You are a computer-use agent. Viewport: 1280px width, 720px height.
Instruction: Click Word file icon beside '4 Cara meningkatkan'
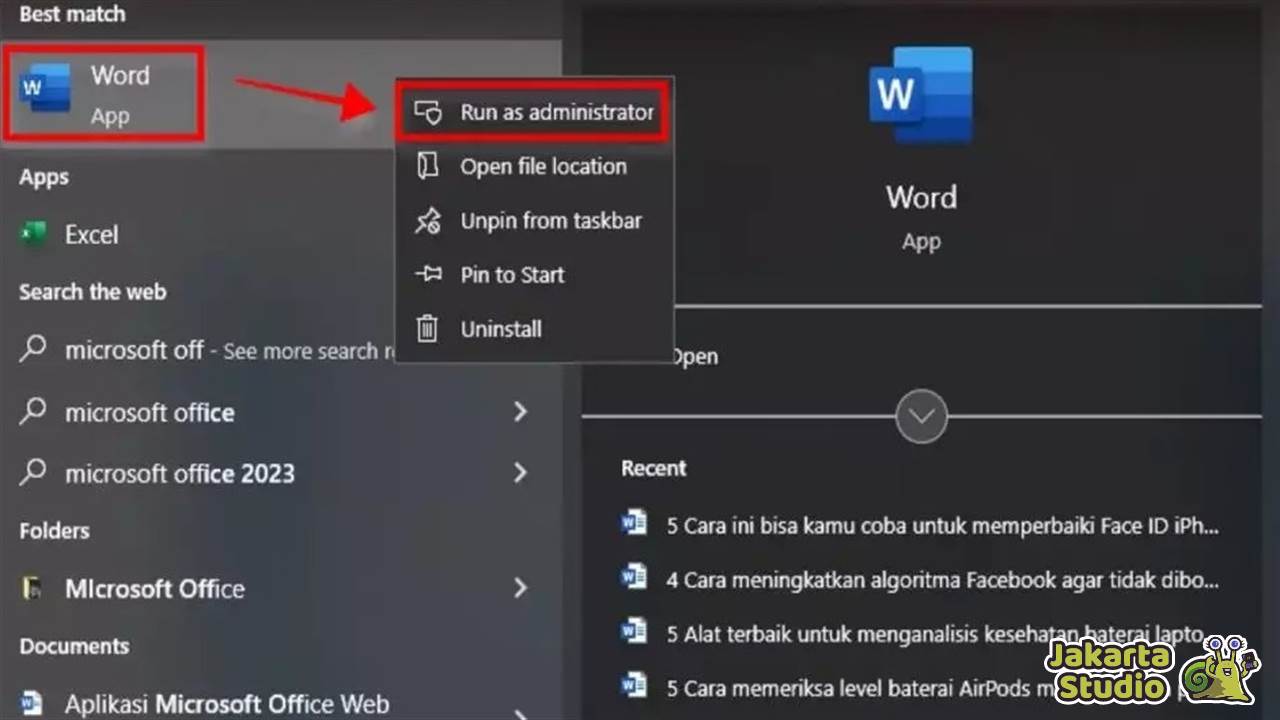pos(634,577)
